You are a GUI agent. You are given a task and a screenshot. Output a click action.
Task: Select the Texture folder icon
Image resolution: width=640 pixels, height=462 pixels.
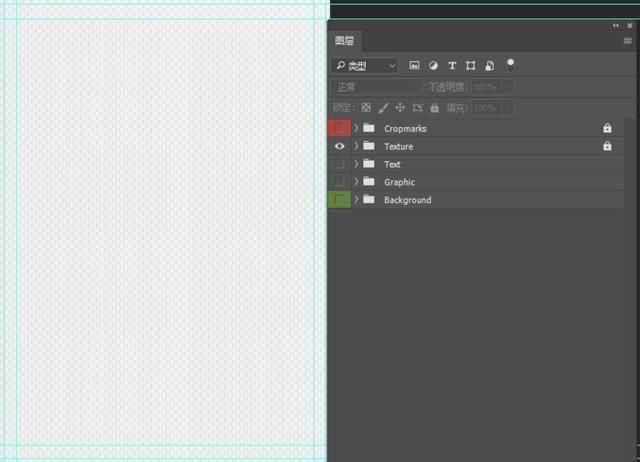369,145
